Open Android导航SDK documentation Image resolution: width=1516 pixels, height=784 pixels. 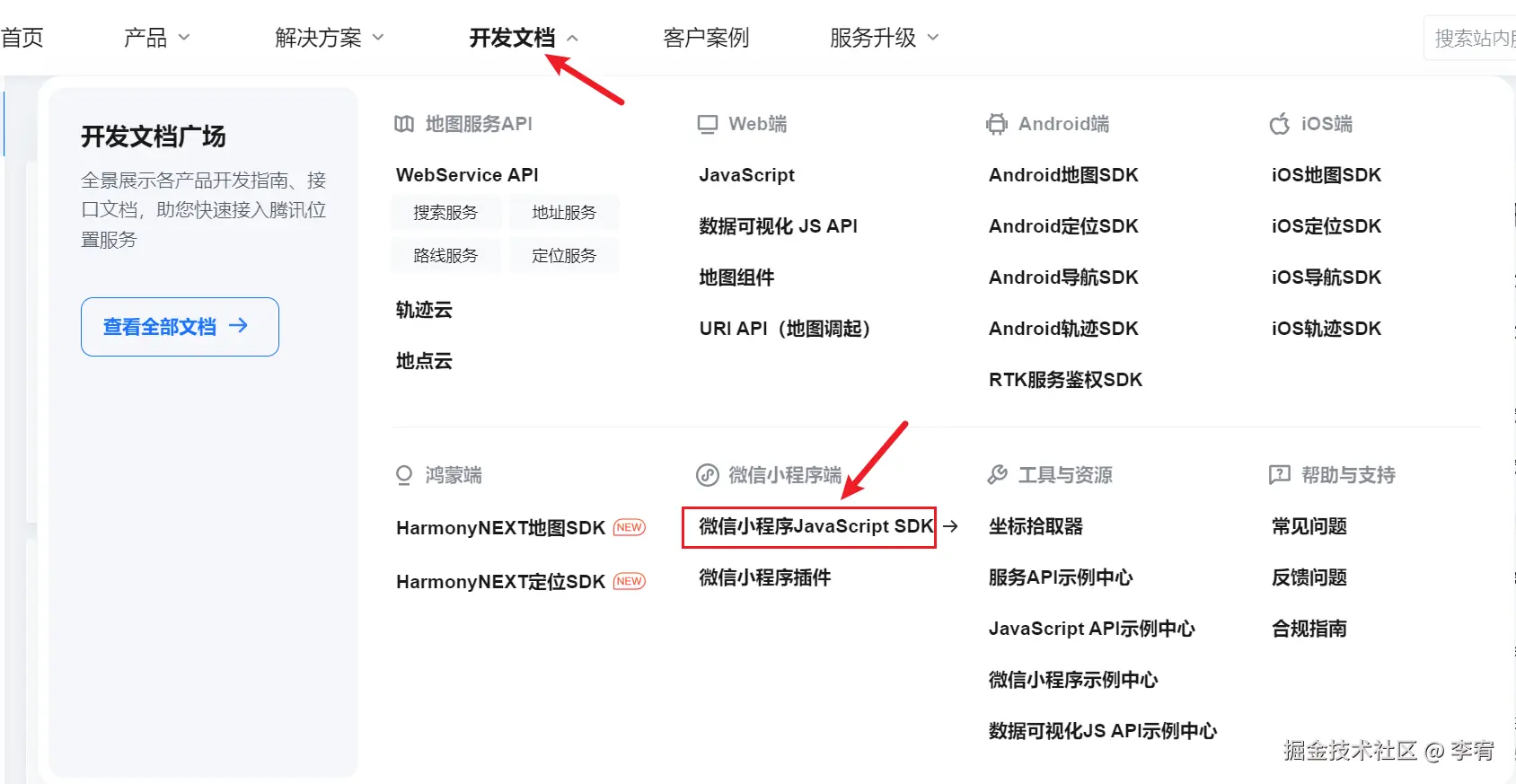[x=1063, y=277]
